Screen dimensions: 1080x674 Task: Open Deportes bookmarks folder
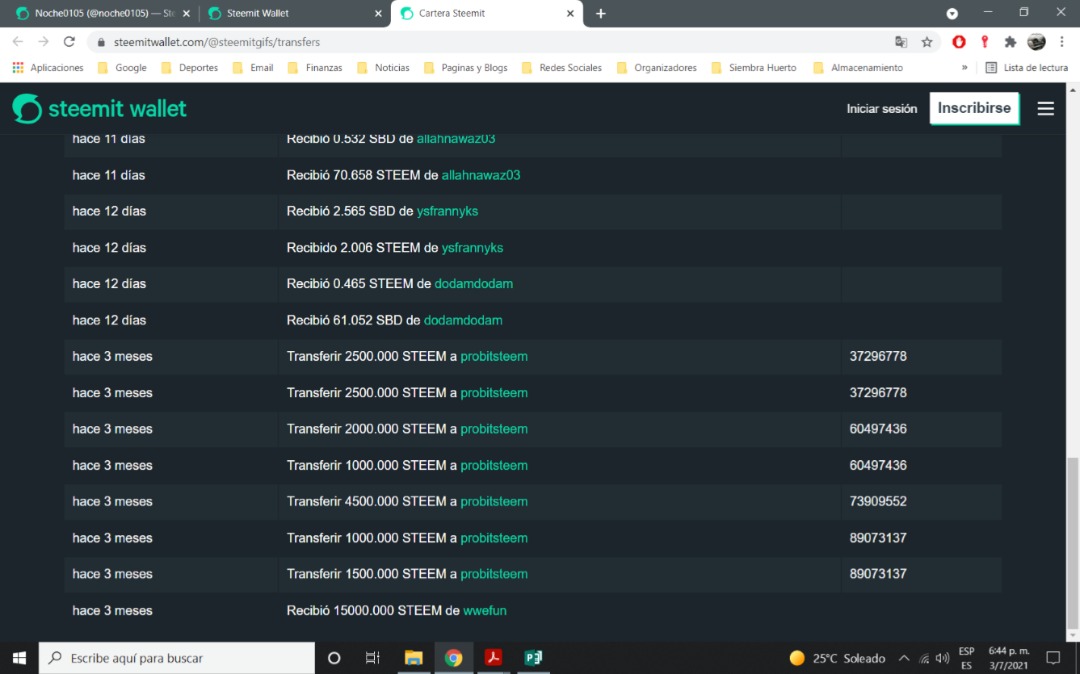pyautogui.click(x=189, y=67)
